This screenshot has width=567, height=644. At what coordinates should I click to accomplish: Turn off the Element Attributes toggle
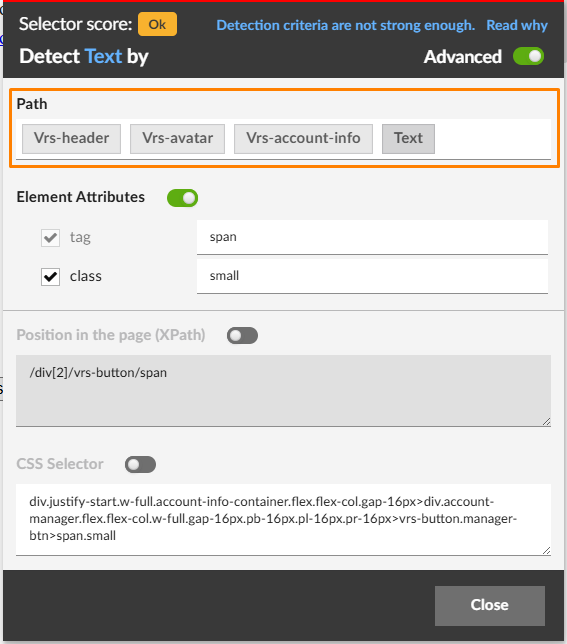(182, 198)
